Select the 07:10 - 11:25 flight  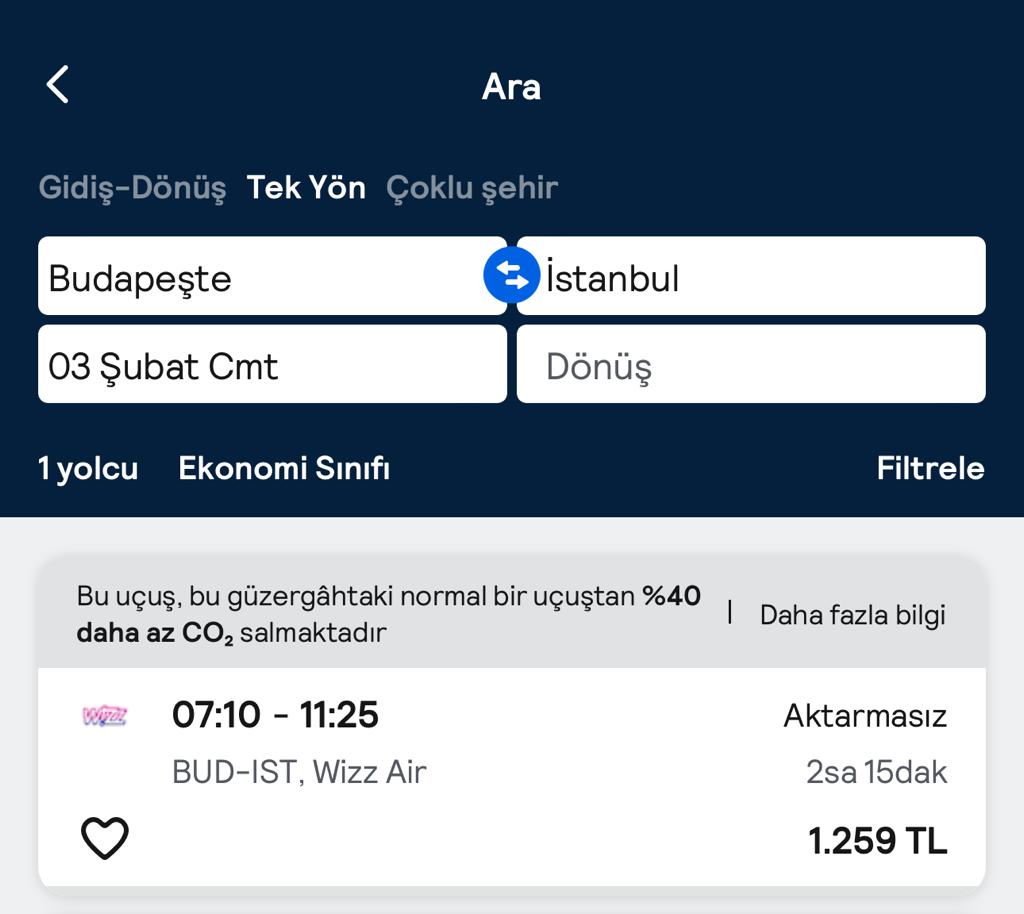(x=275, y=715)
